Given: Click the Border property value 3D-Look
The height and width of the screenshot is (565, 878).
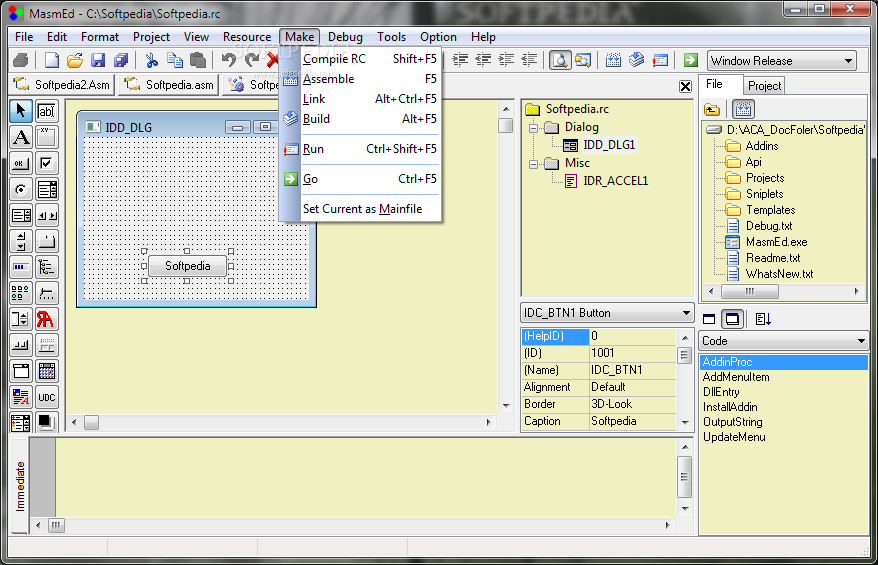Looking at the screenshot, I should tap(633, 404).
